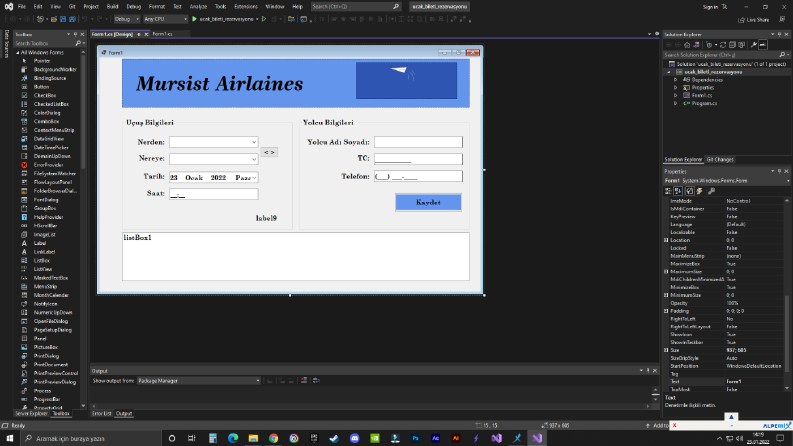The width and height of the screenshot is (793, 446).
Task: Open the file folder icon in toolbar
Action: point(54,19)
